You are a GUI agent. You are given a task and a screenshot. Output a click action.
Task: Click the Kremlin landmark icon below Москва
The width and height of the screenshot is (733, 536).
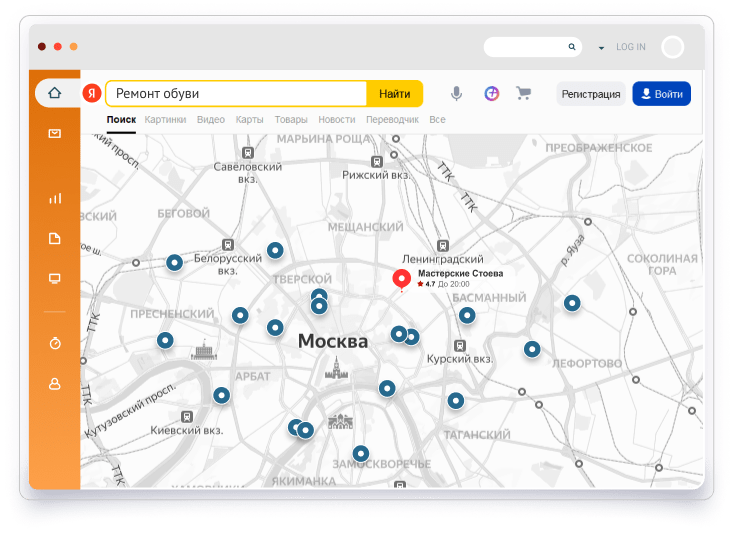pyautogui.click(x=336, y=368)
